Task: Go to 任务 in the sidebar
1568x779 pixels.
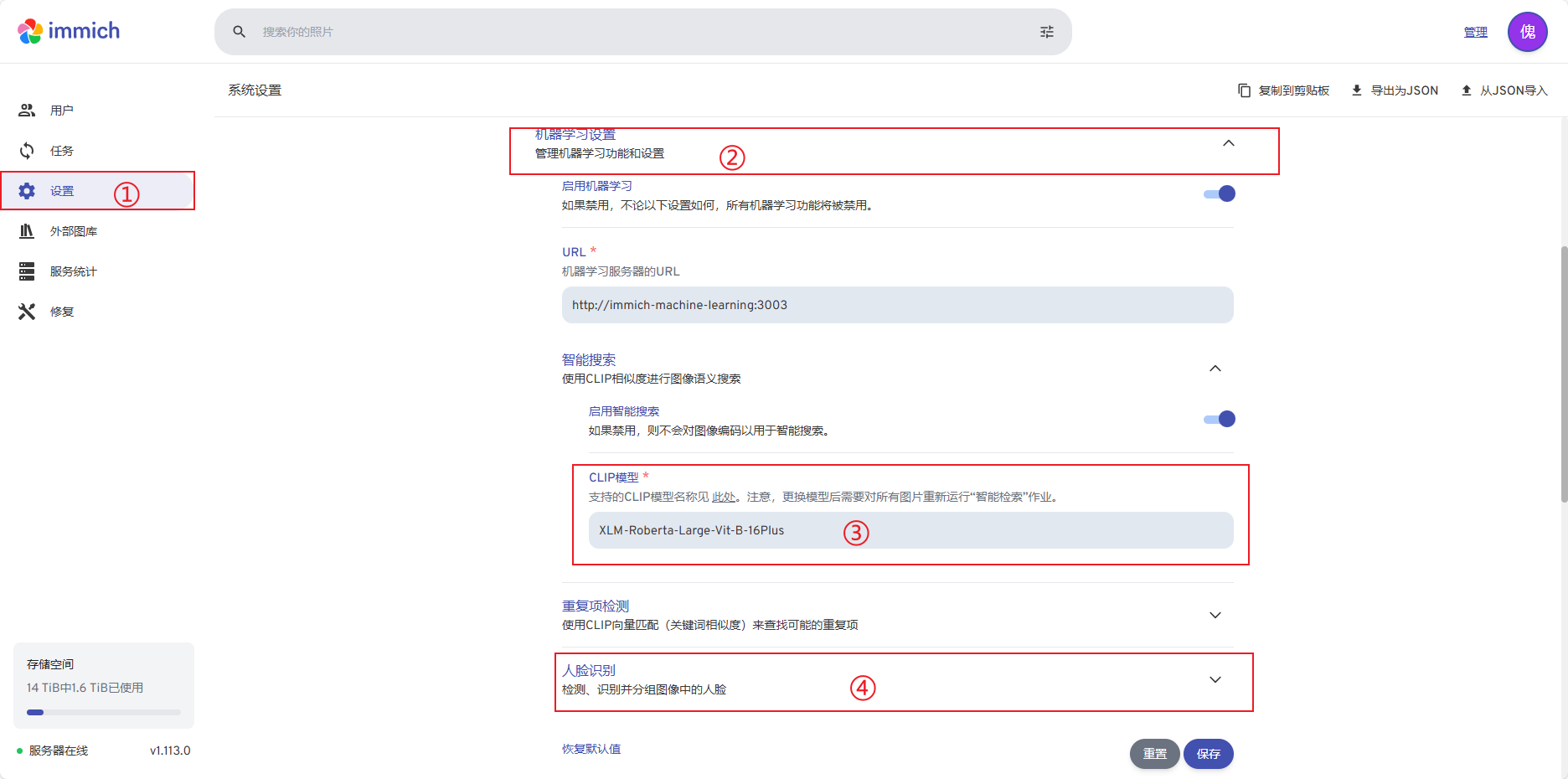Action: coord(62,151)
